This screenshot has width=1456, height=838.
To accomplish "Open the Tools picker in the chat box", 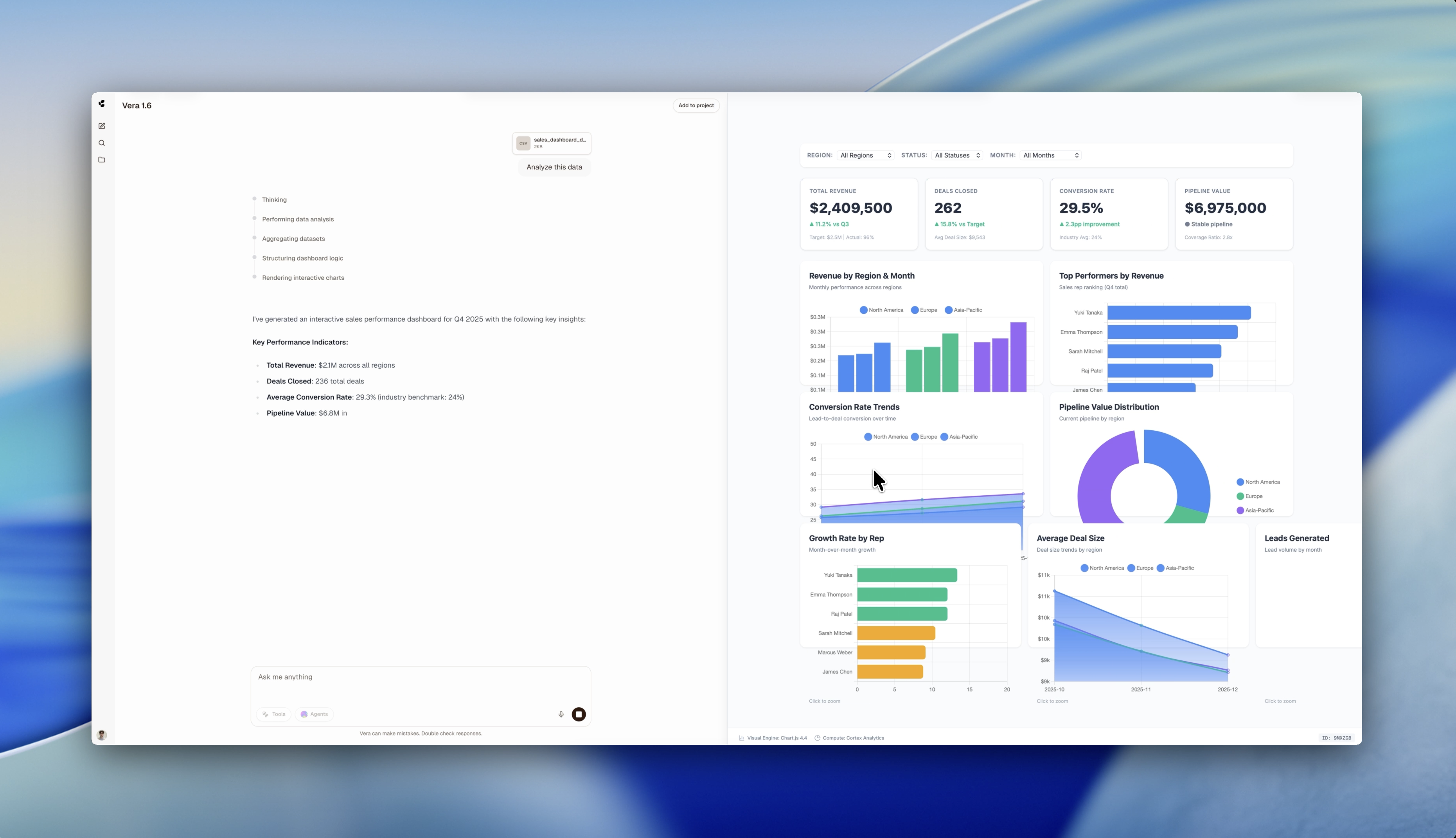I will (x=274, y=714).
